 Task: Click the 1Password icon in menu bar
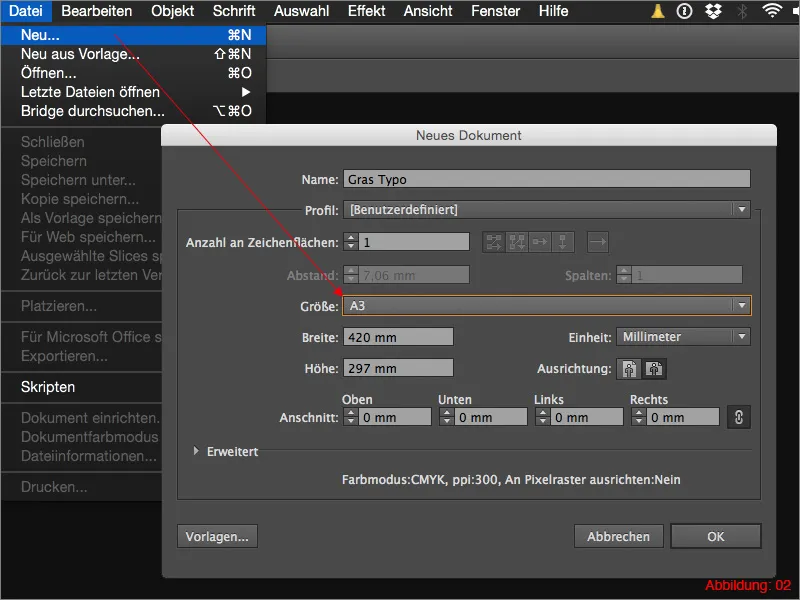[684, 11]
